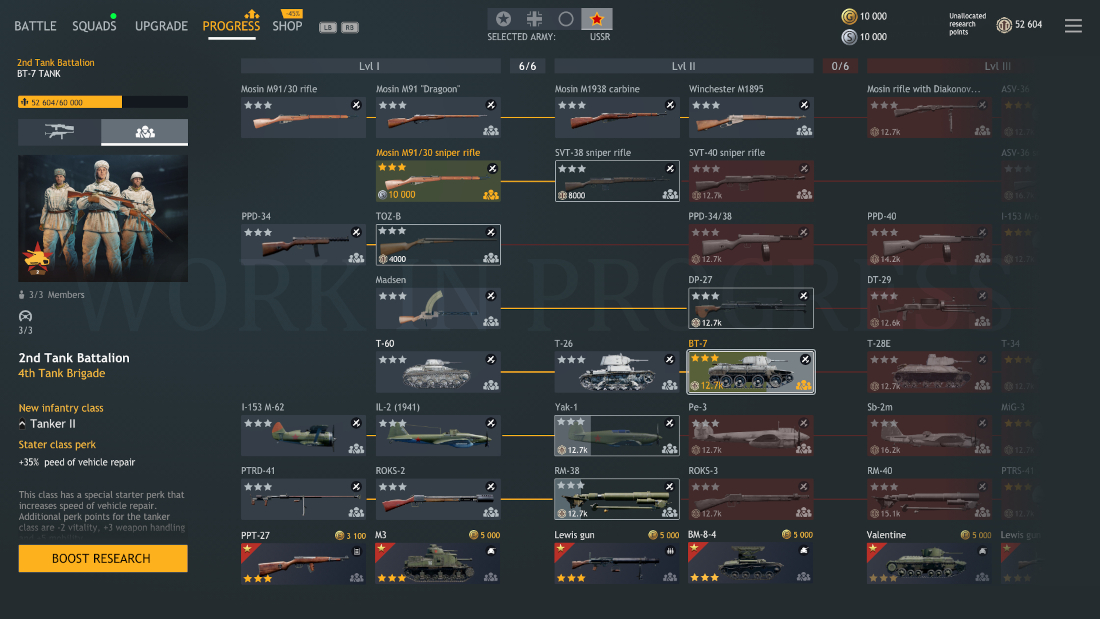
Task: Select the circle emblem army icon
Action: click(x=566, y=19)
